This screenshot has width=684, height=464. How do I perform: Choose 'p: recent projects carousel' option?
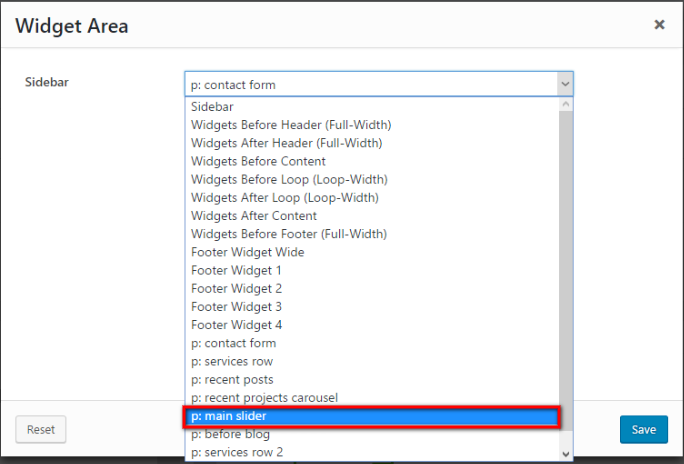tap(264, 398)
